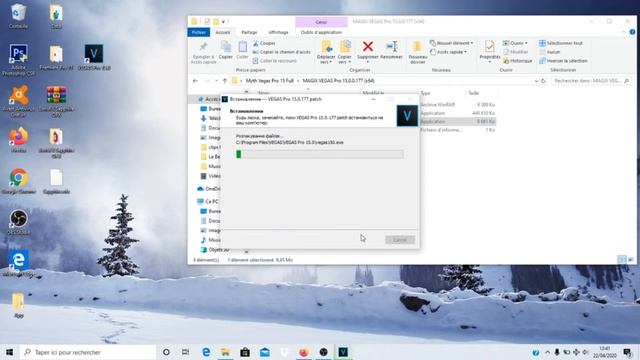This screenshot has width=640, height=360.
Task: Select Objets 3D in navigation pane
Action: [x=214, y=249]
